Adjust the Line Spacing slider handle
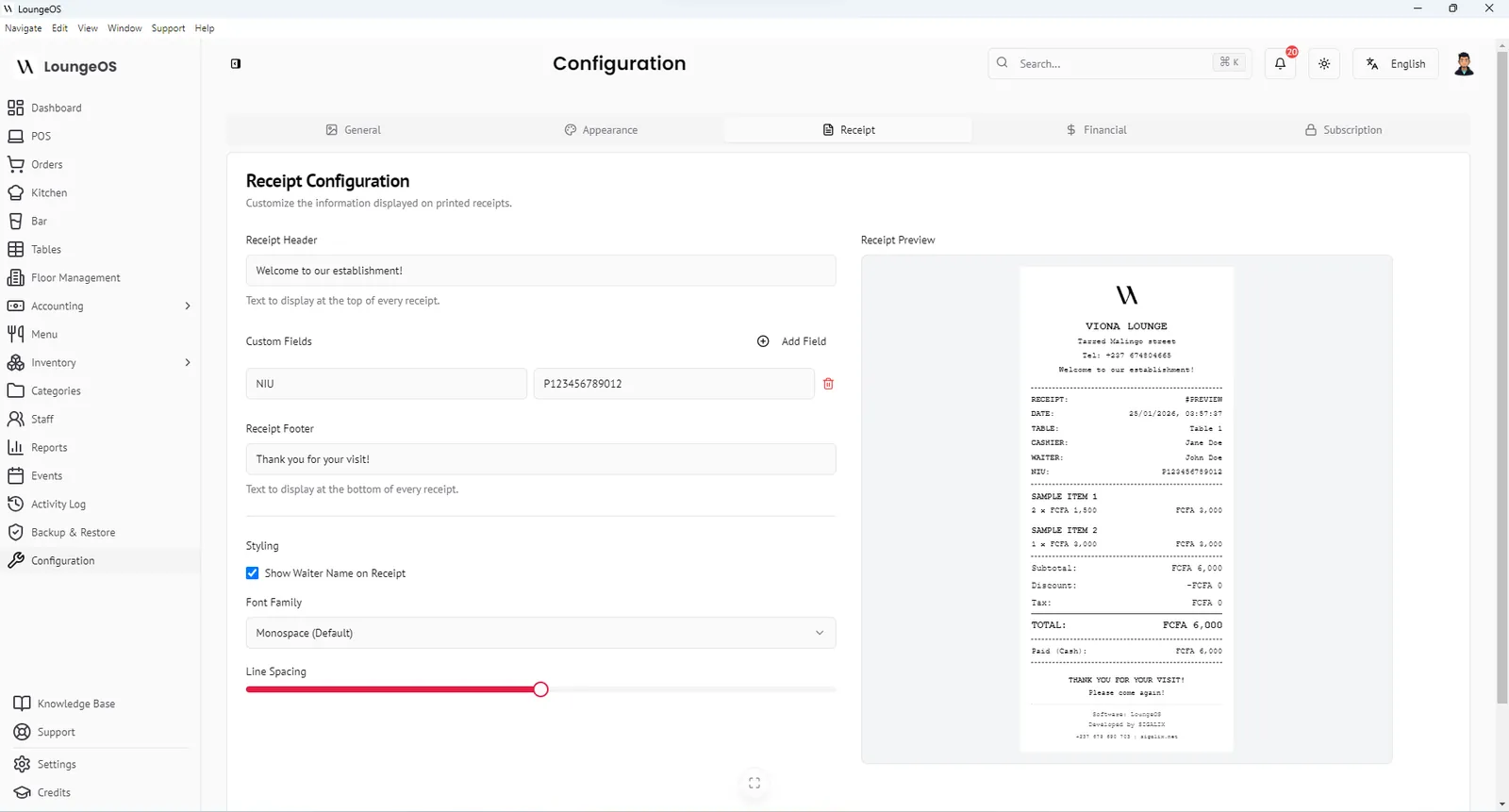The height and width of the screenshot is (812, 1509). [540, 689]
